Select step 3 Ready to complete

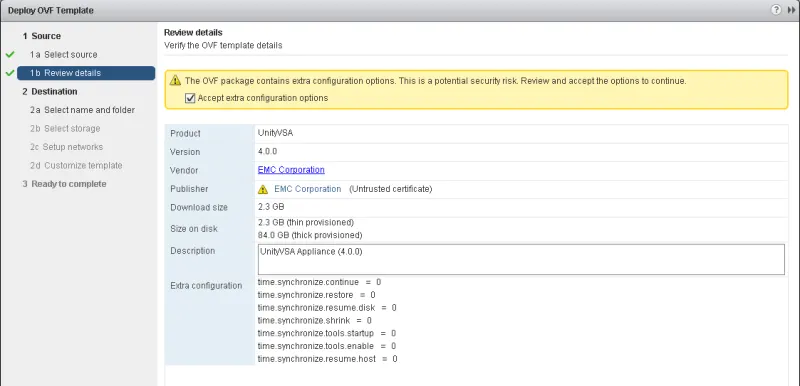[x=64, y=184]
